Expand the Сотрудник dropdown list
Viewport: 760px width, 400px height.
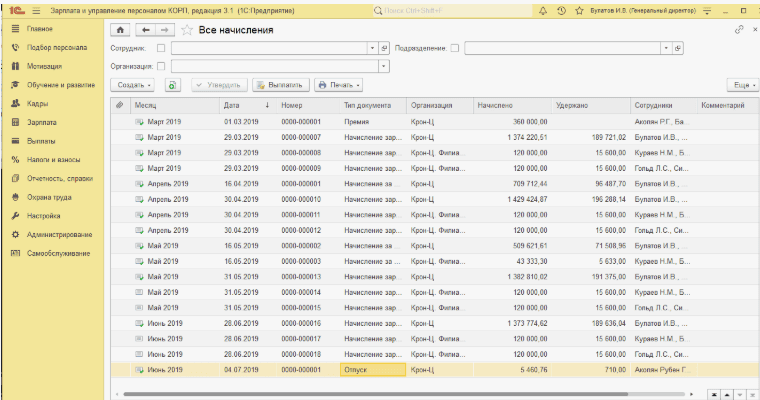coord(372,48)
